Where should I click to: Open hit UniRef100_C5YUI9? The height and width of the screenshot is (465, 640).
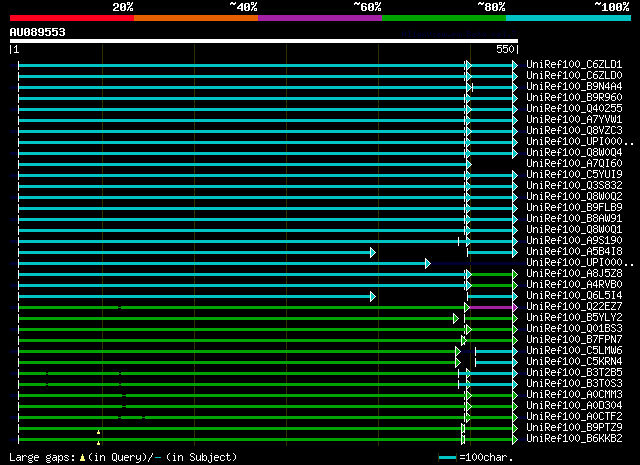(x=574, y=175)
